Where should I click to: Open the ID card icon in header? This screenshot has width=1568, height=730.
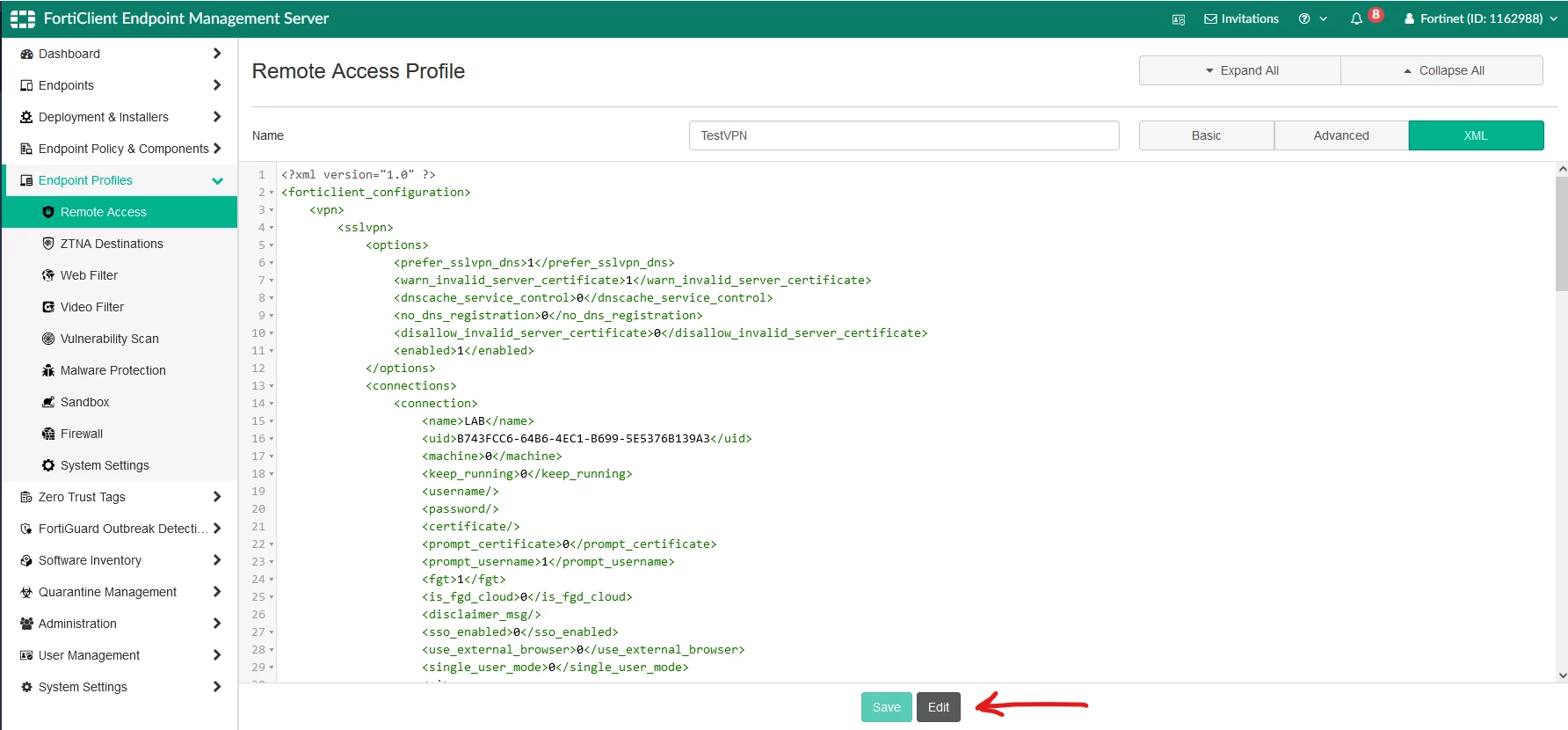click(x=1179, y=19)
